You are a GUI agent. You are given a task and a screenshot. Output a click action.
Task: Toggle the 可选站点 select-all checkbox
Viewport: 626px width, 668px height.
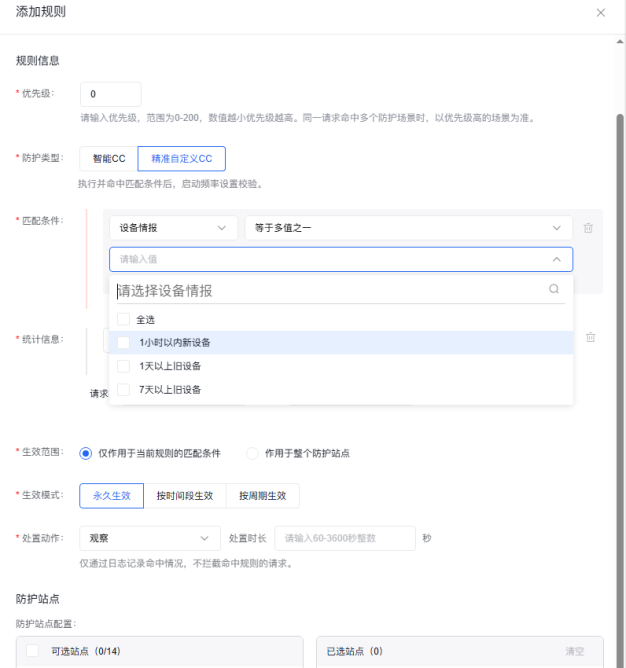click(x=32, y=651)
